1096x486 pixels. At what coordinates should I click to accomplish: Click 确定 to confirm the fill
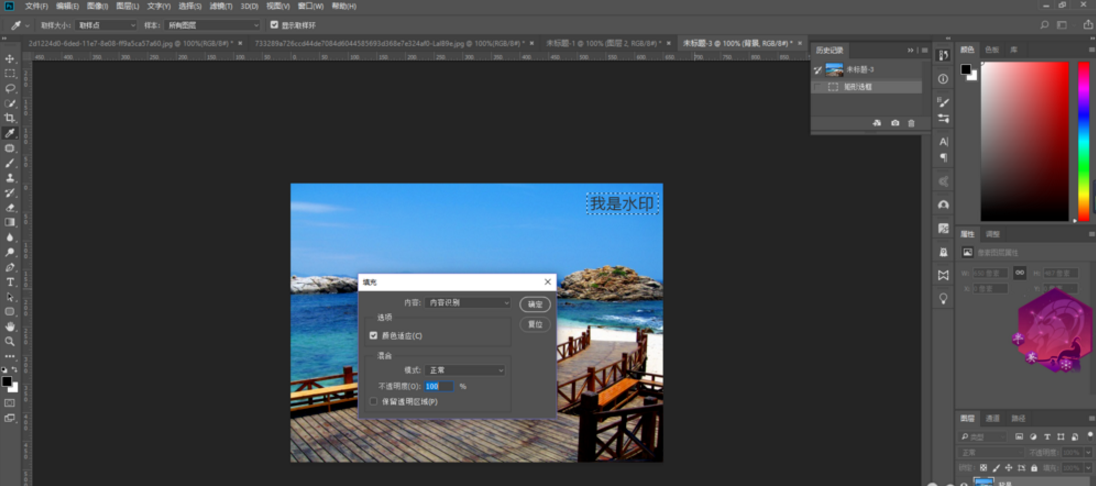click(x=535, y=304)
